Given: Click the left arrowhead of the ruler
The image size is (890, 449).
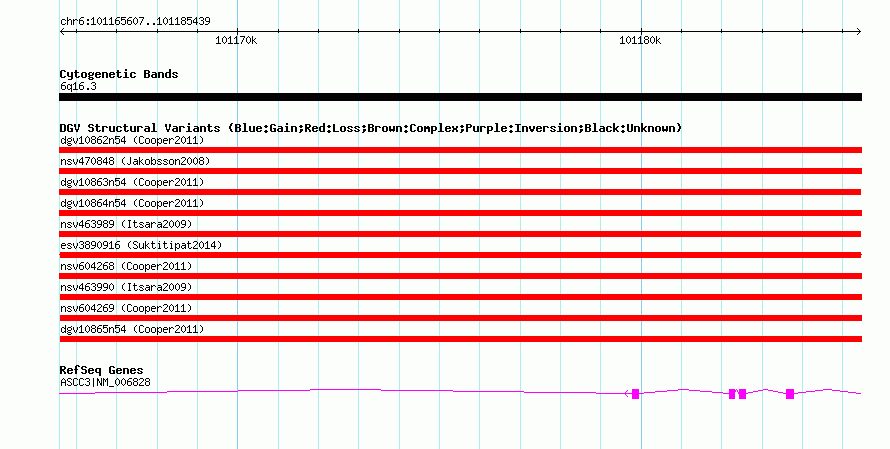Looking at the screenshot, I should click(62, 32).
